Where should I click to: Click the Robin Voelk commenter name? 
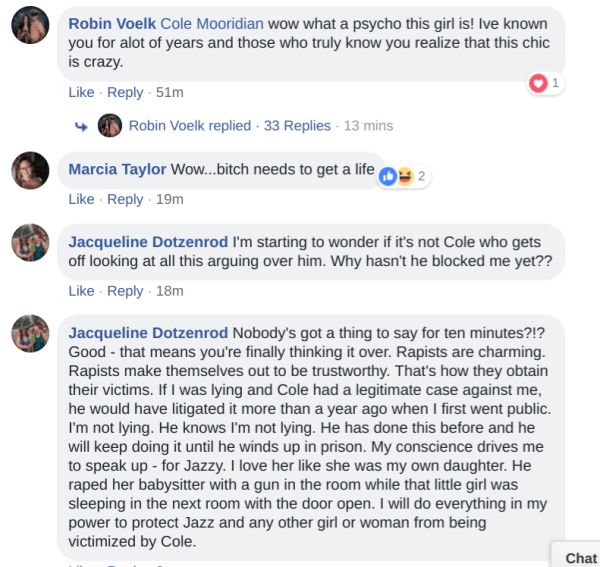click(x=113, y=22)
